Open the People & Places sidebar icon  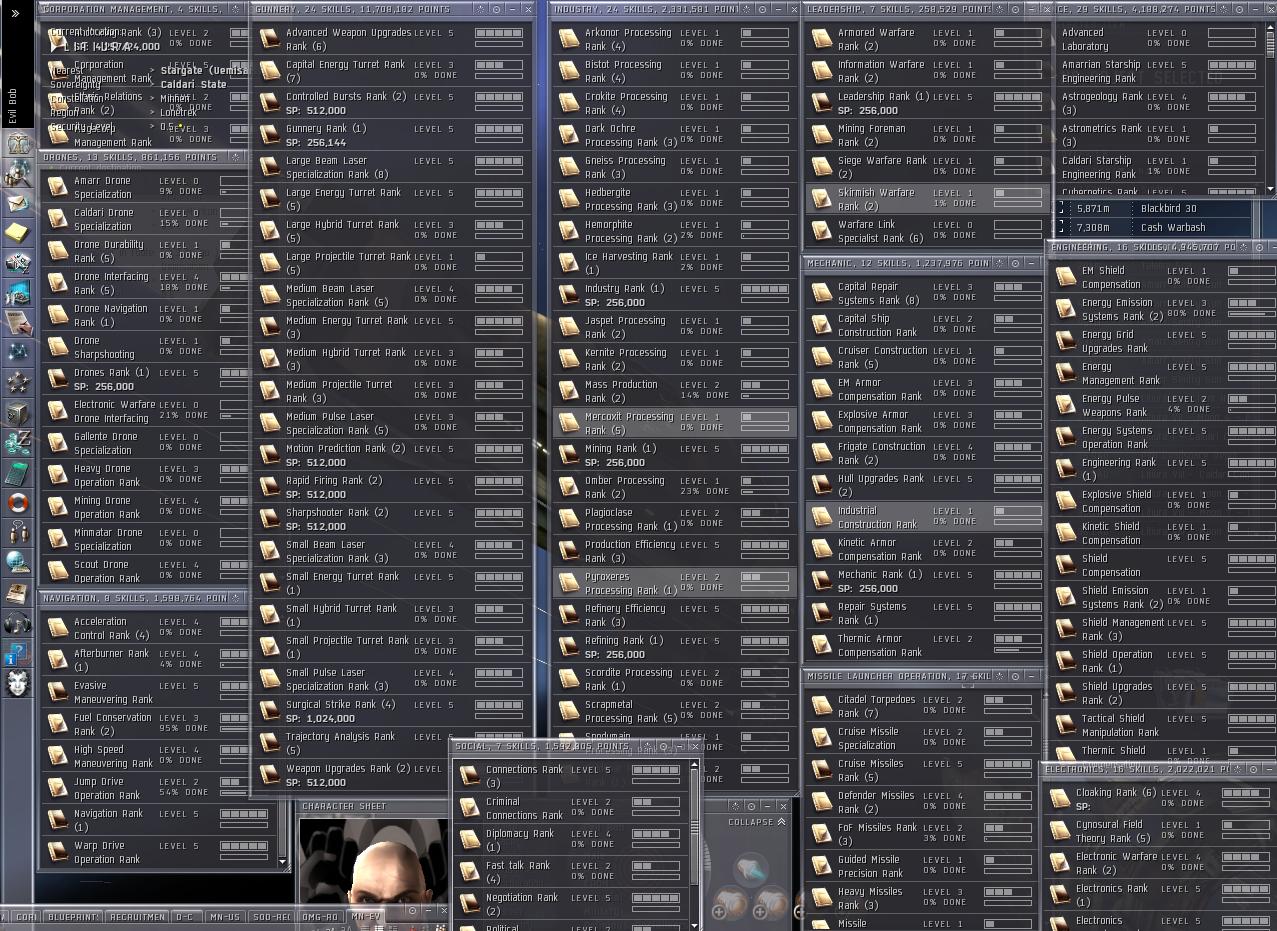tap(18, 173)
